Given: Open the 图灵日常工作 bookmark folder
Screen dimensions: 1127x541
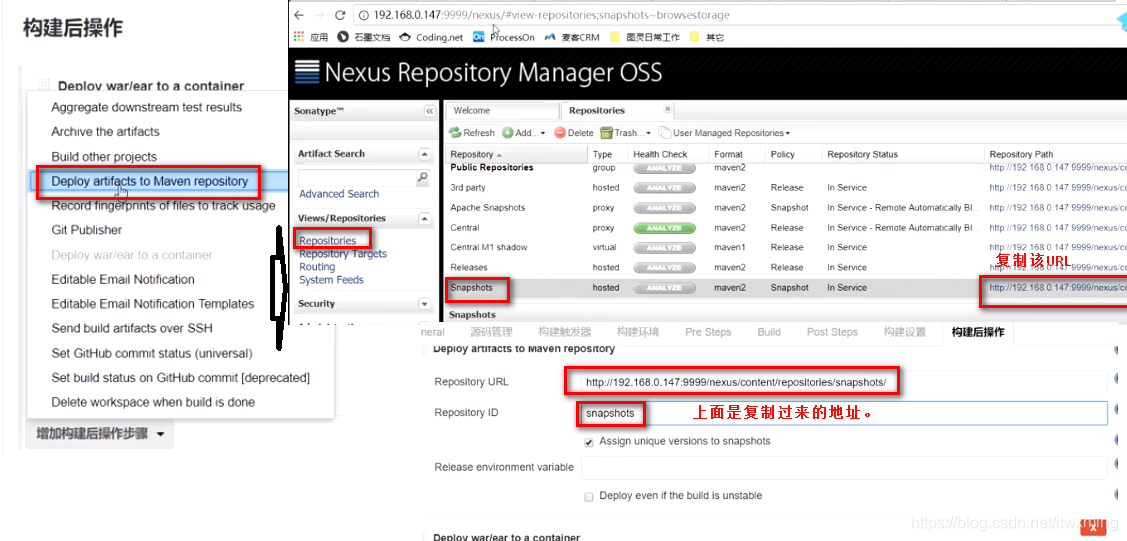Looking at the screenshot, I should point(645,37).
